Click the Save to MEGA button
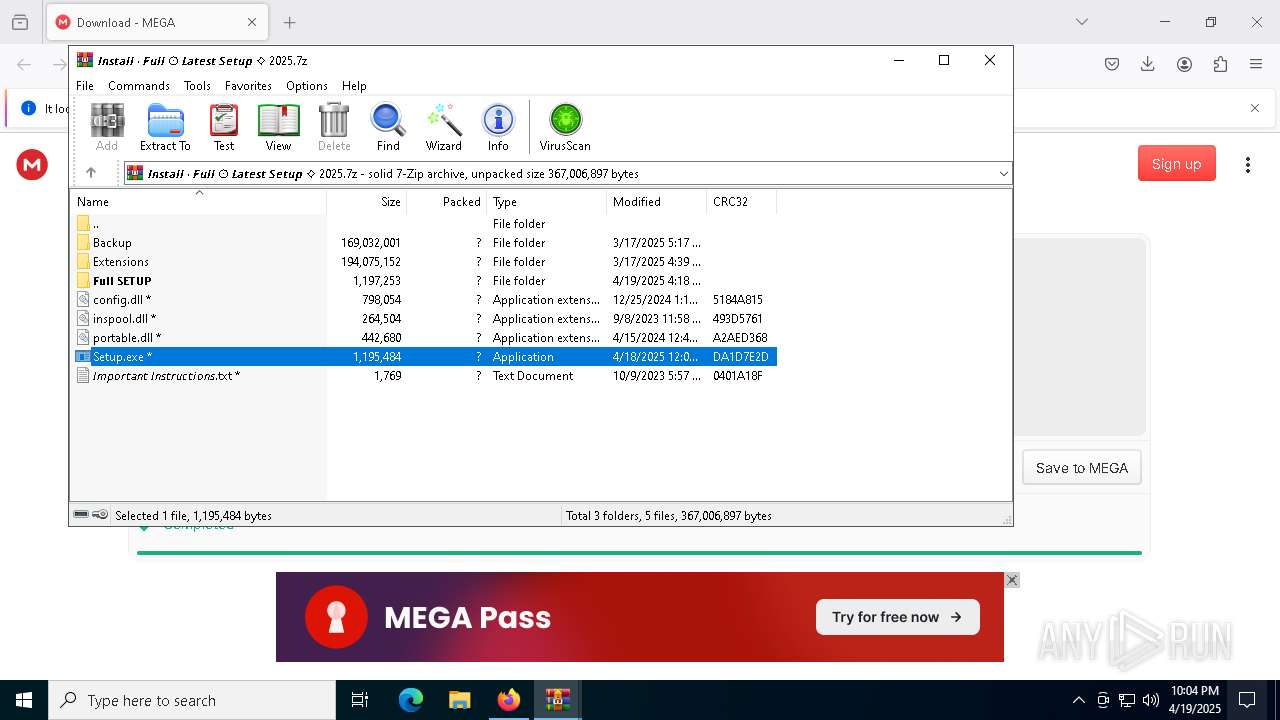Viewport: 1280px width, 720px height. (x=1081, y=468)
